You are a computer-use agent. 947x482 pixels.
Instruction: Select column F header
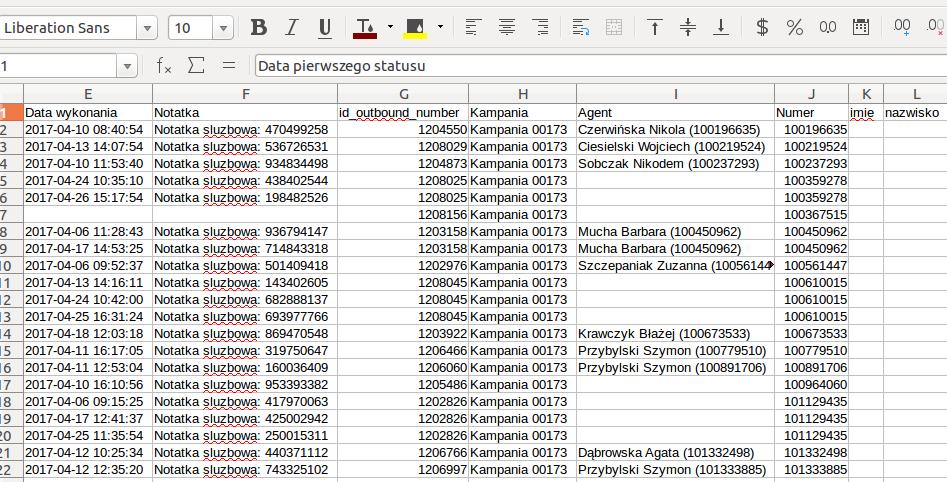pos(245,94)
